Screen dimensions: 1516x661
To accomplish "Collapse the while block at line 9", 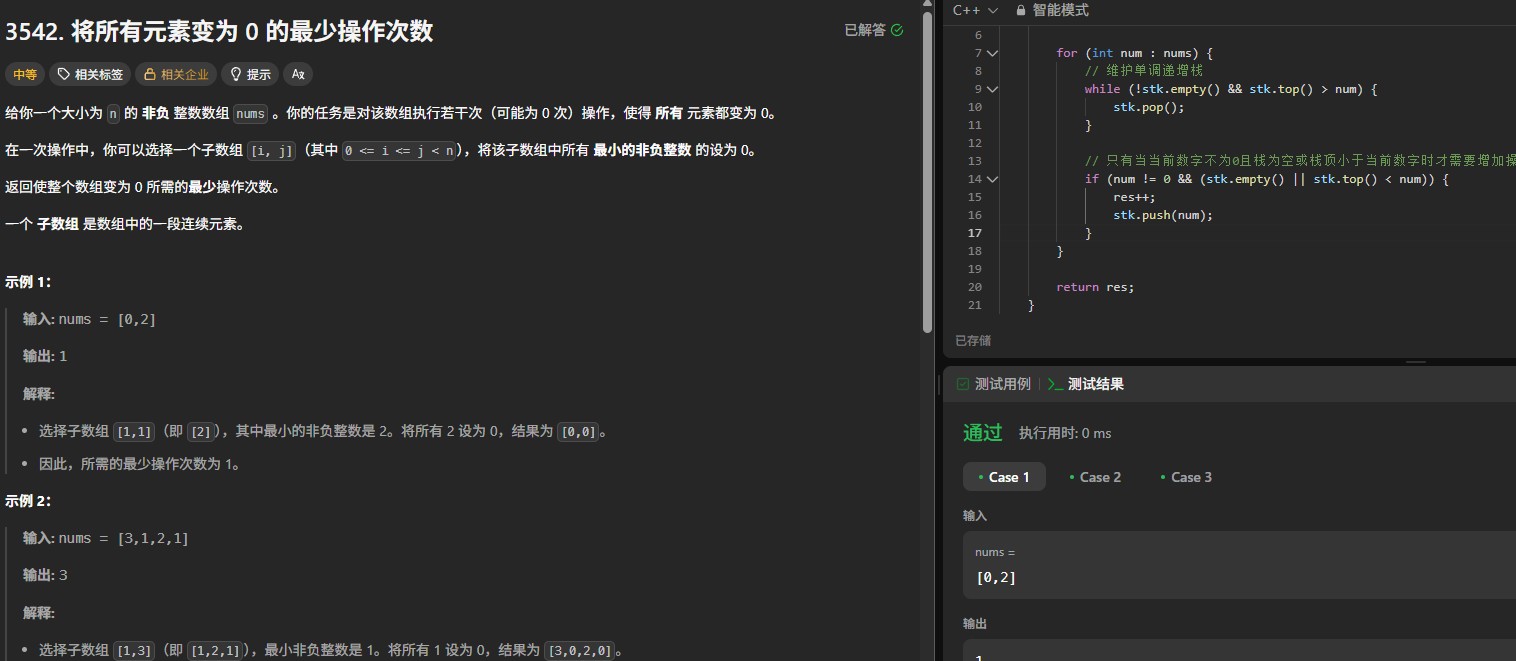I will 992,89.
